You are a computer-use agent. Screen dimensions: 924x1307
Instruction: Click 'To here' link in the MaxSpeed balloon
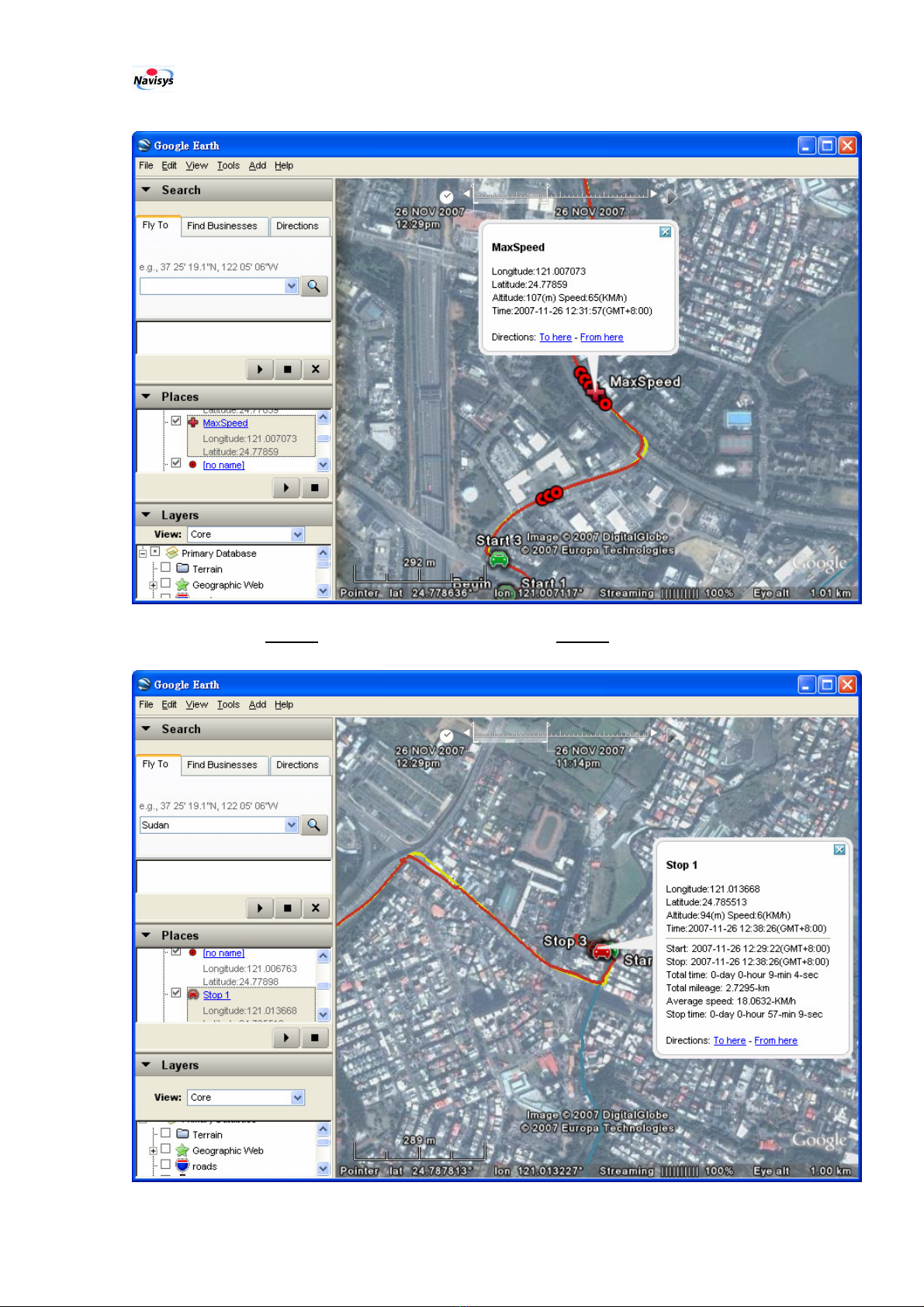pyautogui.click(x=555, y=337)
